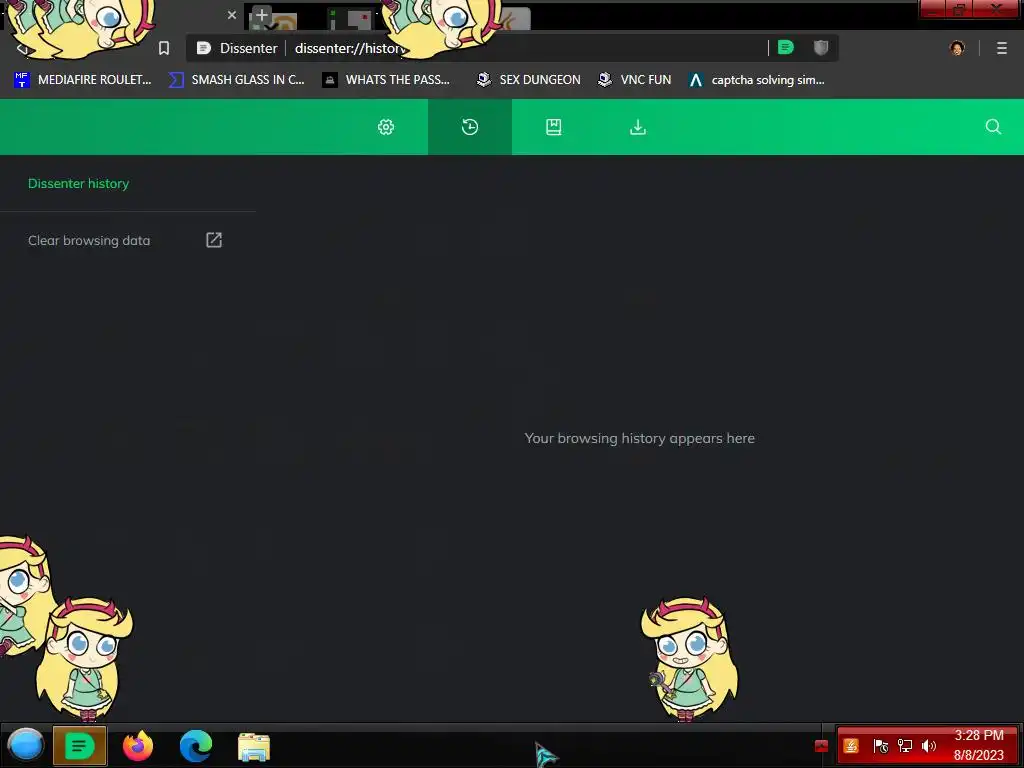
Task: Open WHATS THE PASS... bookmark
Action: pyautogui.click(x=386, y=80)
